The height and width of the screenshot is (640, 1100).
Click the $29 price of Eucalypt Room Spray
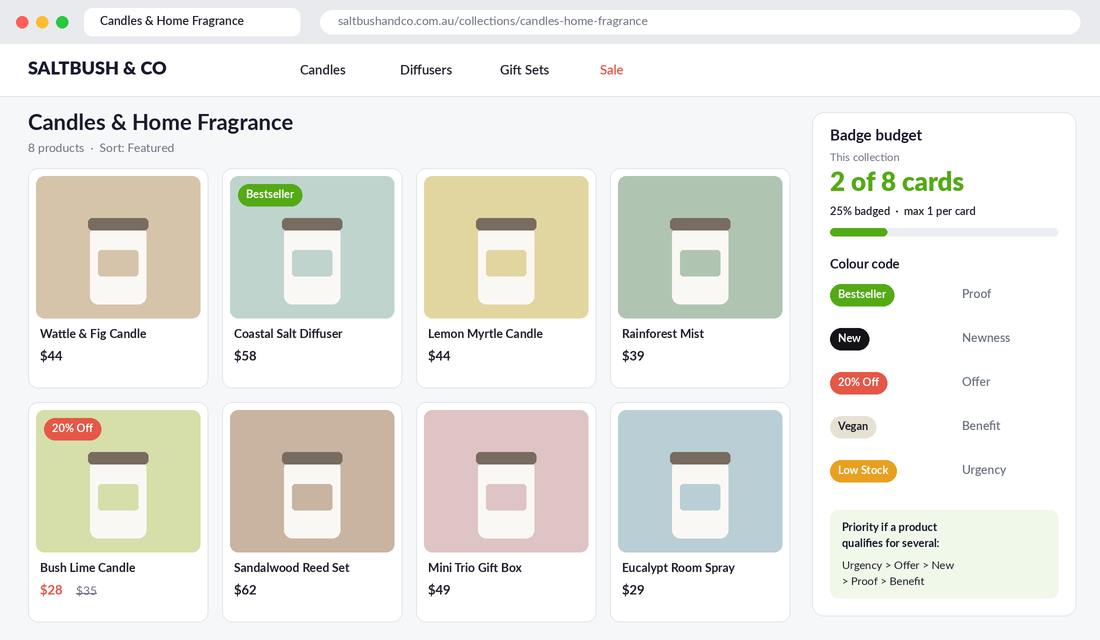pos(633,590)
